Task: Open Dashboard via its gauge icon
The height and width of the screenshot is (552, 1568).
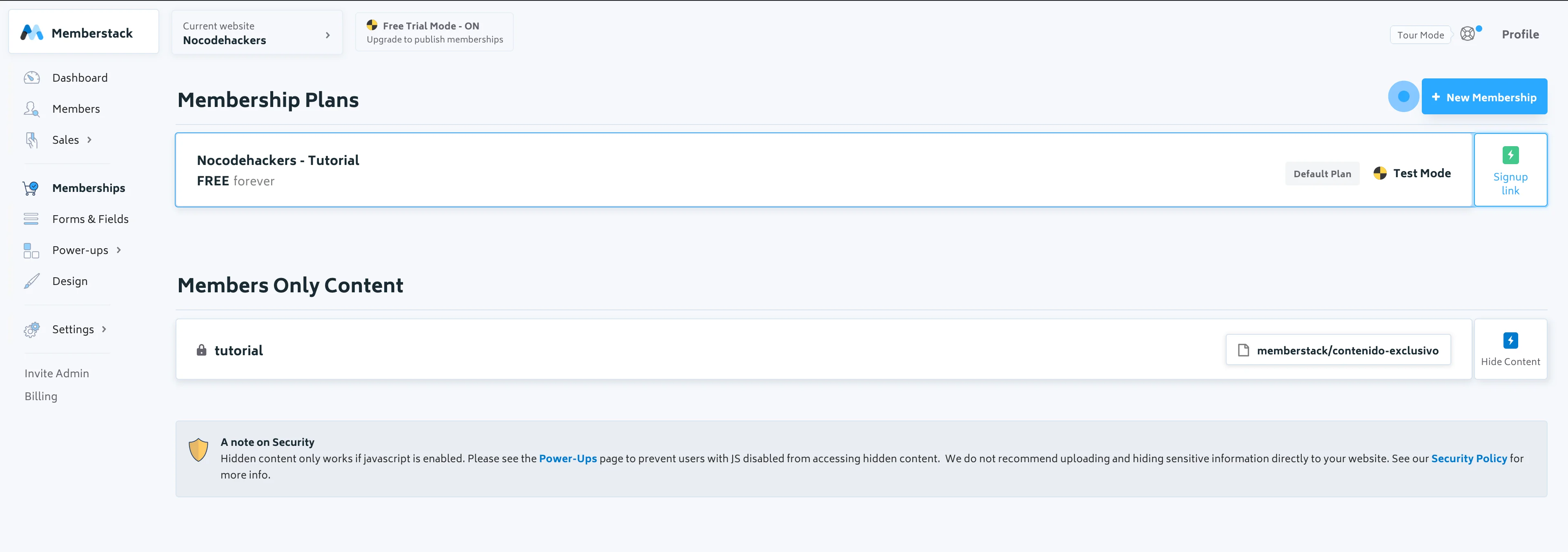Action: (x=32, y=78)
